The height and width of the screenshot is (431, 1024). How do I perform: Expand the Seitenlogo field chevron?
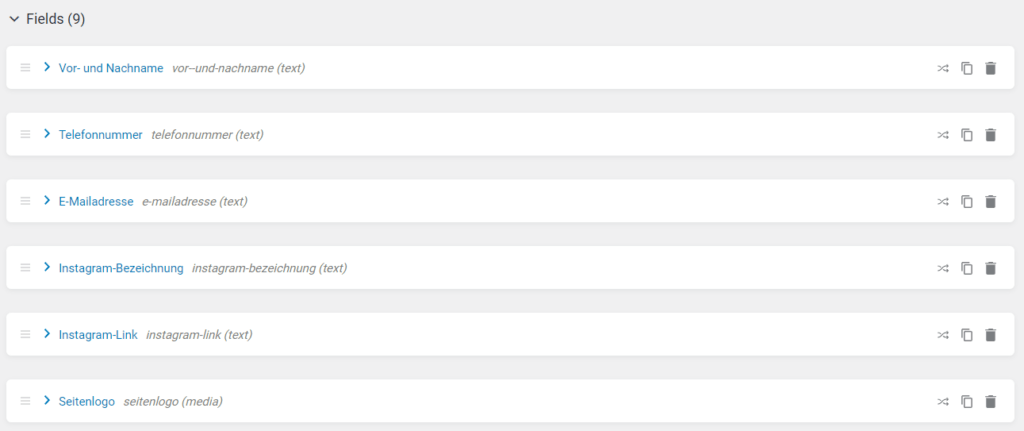(x=47, y=401)
